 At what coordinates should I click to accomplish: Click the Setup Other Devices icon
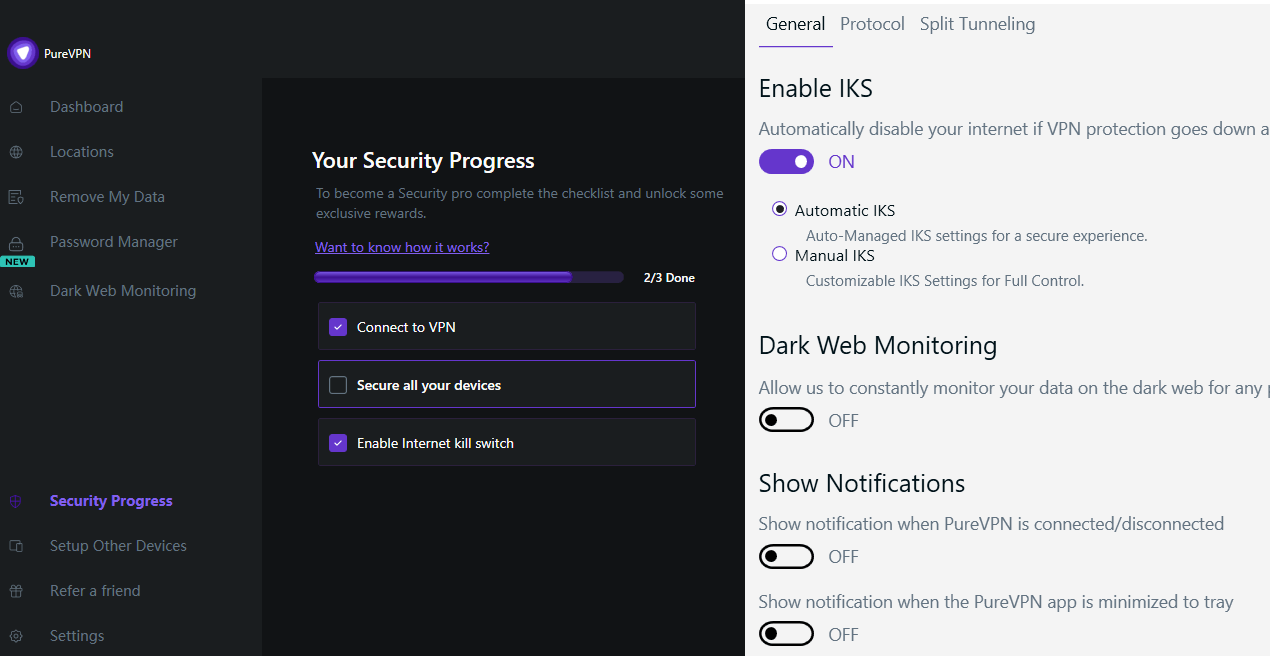pyautogui.click(x=16, y=546)
